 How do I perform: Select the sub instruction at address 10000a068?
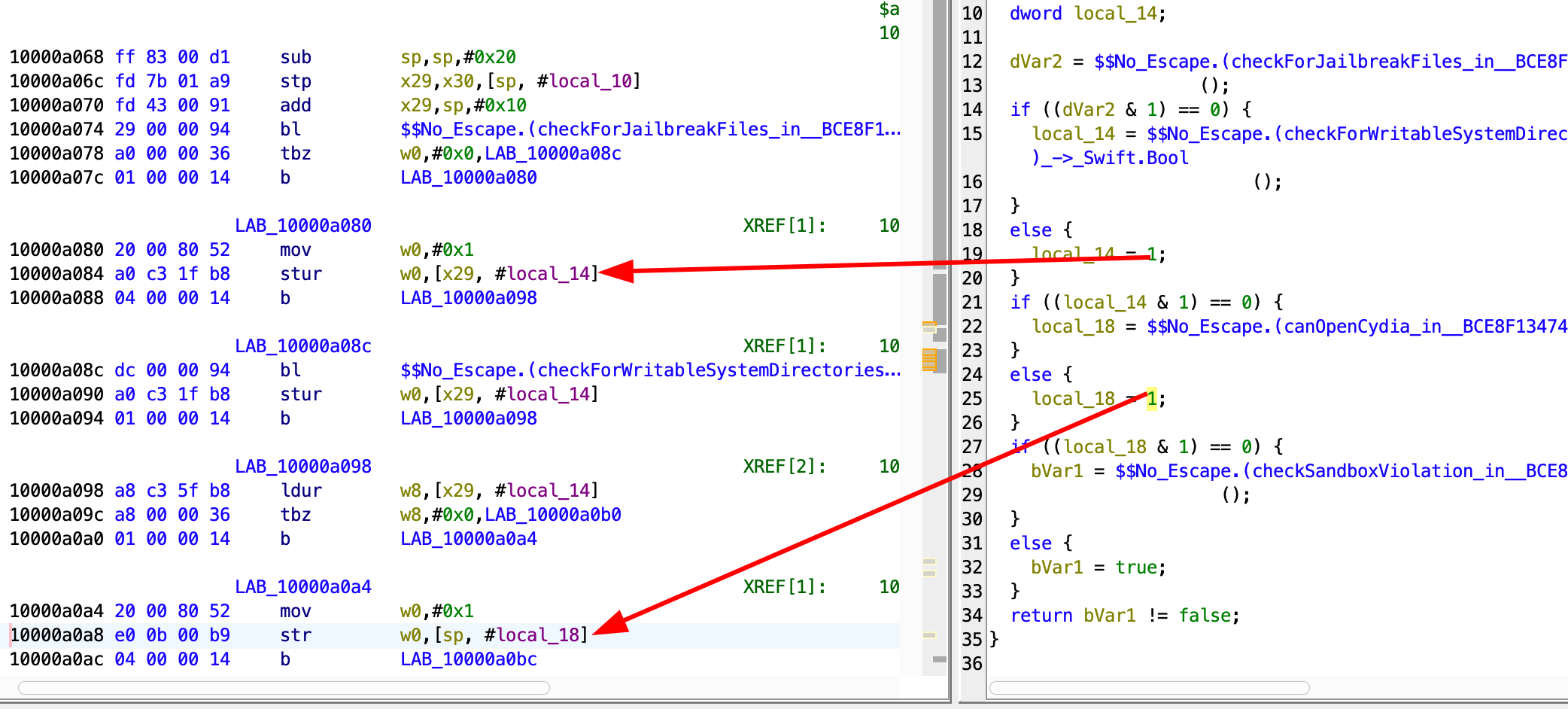coord(296,57)
